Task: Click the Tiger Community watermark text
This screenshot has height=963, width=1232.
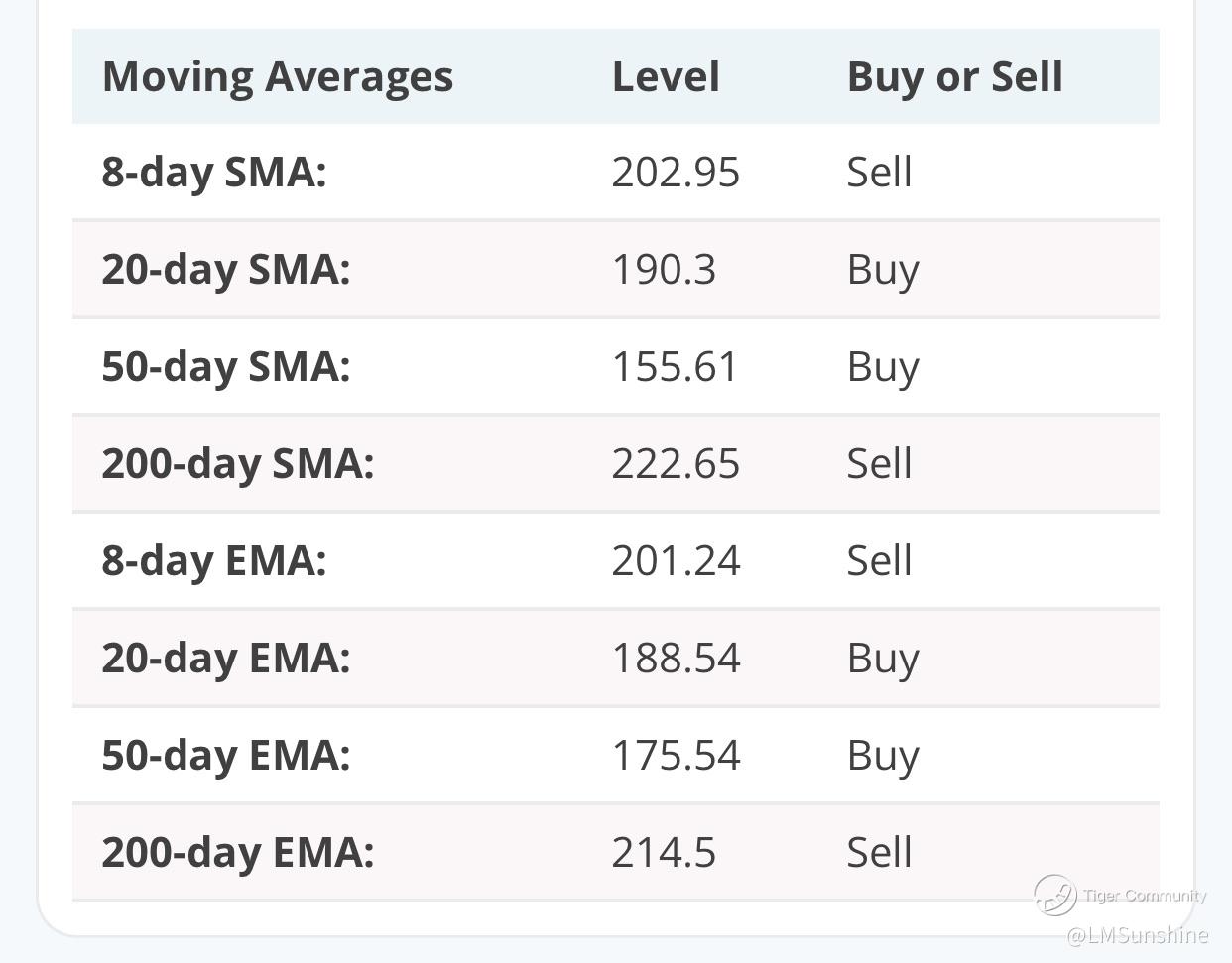Action: click(1145, 896)
